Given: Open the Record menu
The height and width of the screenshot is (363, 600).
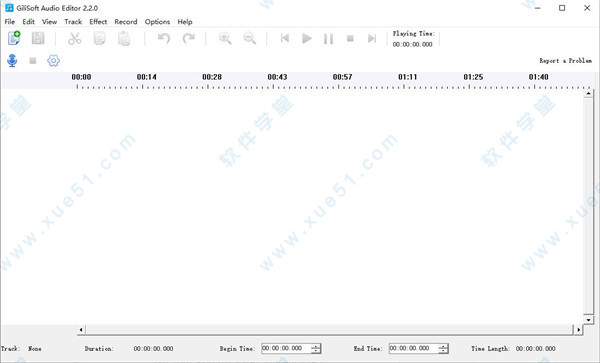Looking at the screenshot, I should tap(126, 22).
